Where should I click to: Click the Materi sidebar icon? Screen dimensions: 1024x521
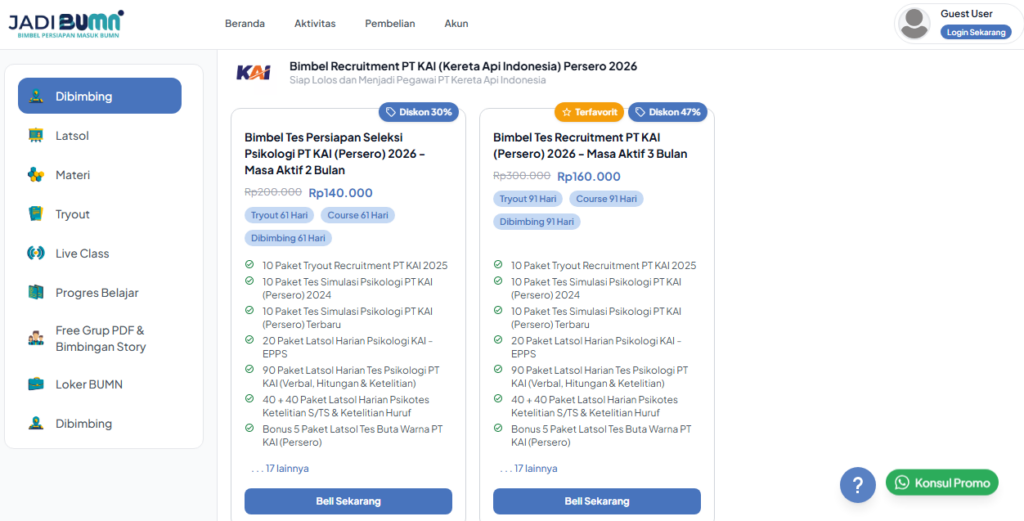coord(36,175)
